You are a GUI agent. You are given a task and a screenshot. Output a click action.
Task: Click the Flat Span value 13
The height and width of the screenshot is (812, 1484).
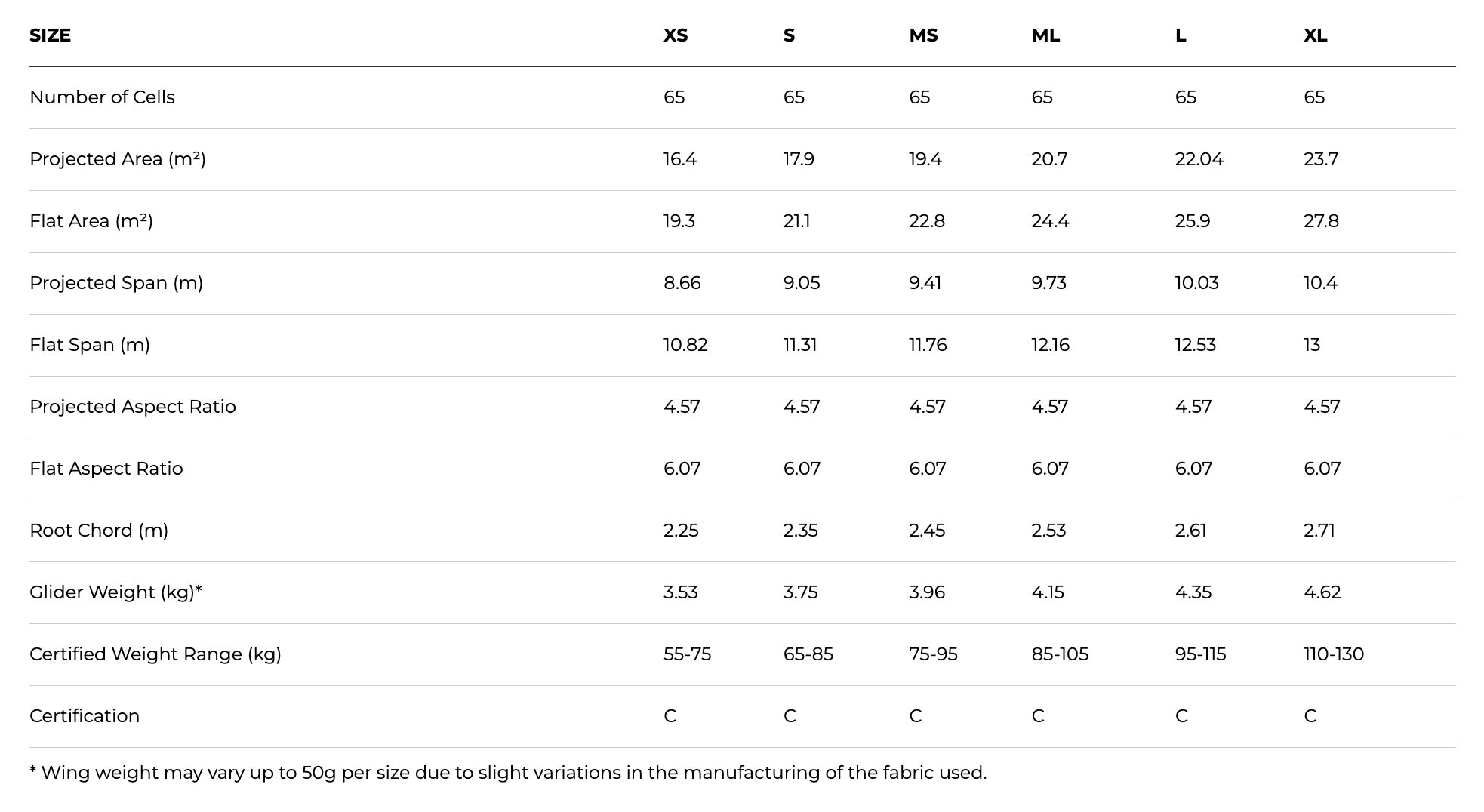[x=1312, y=345]
